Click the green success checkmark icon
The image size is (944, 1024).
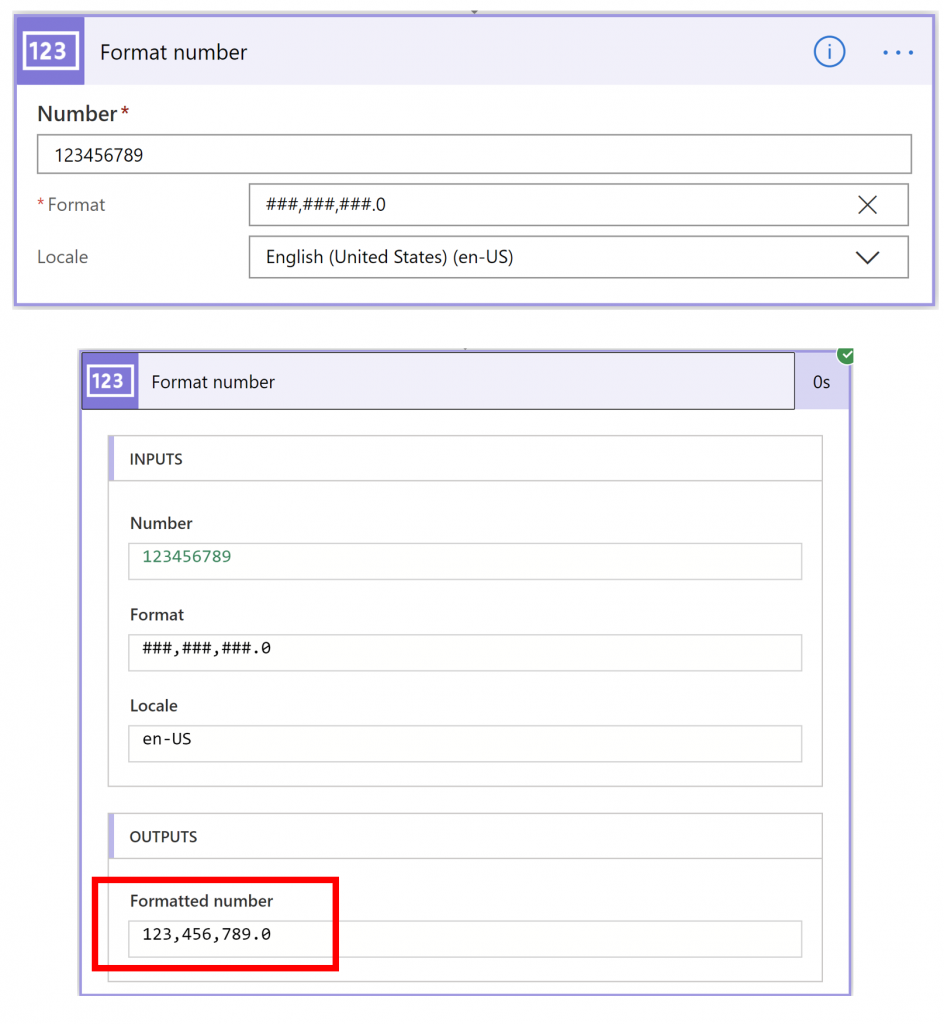[846, 355]
